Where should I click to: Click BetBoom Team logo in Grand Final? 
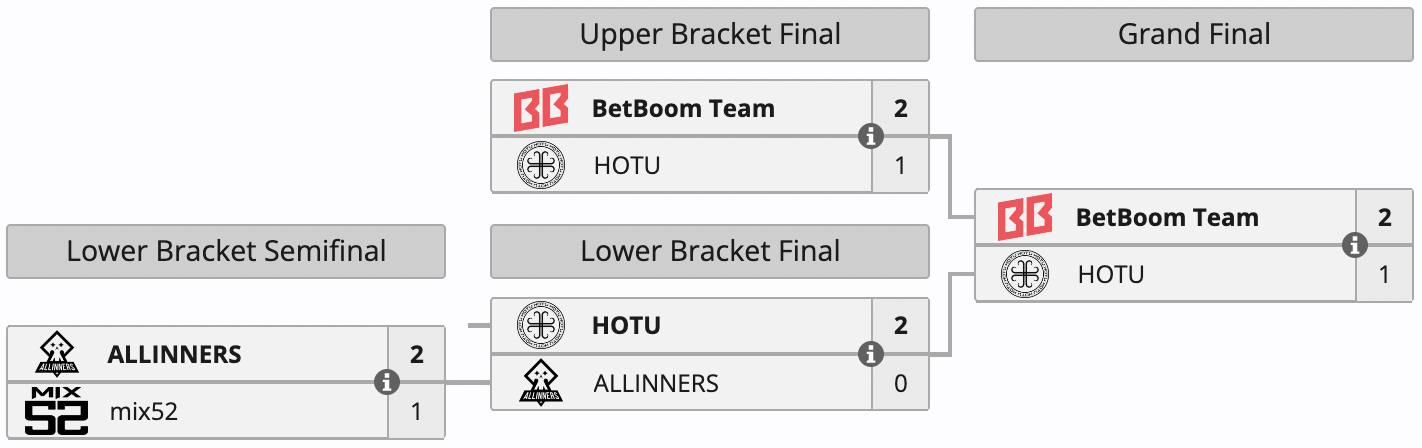click(1024, 218)
